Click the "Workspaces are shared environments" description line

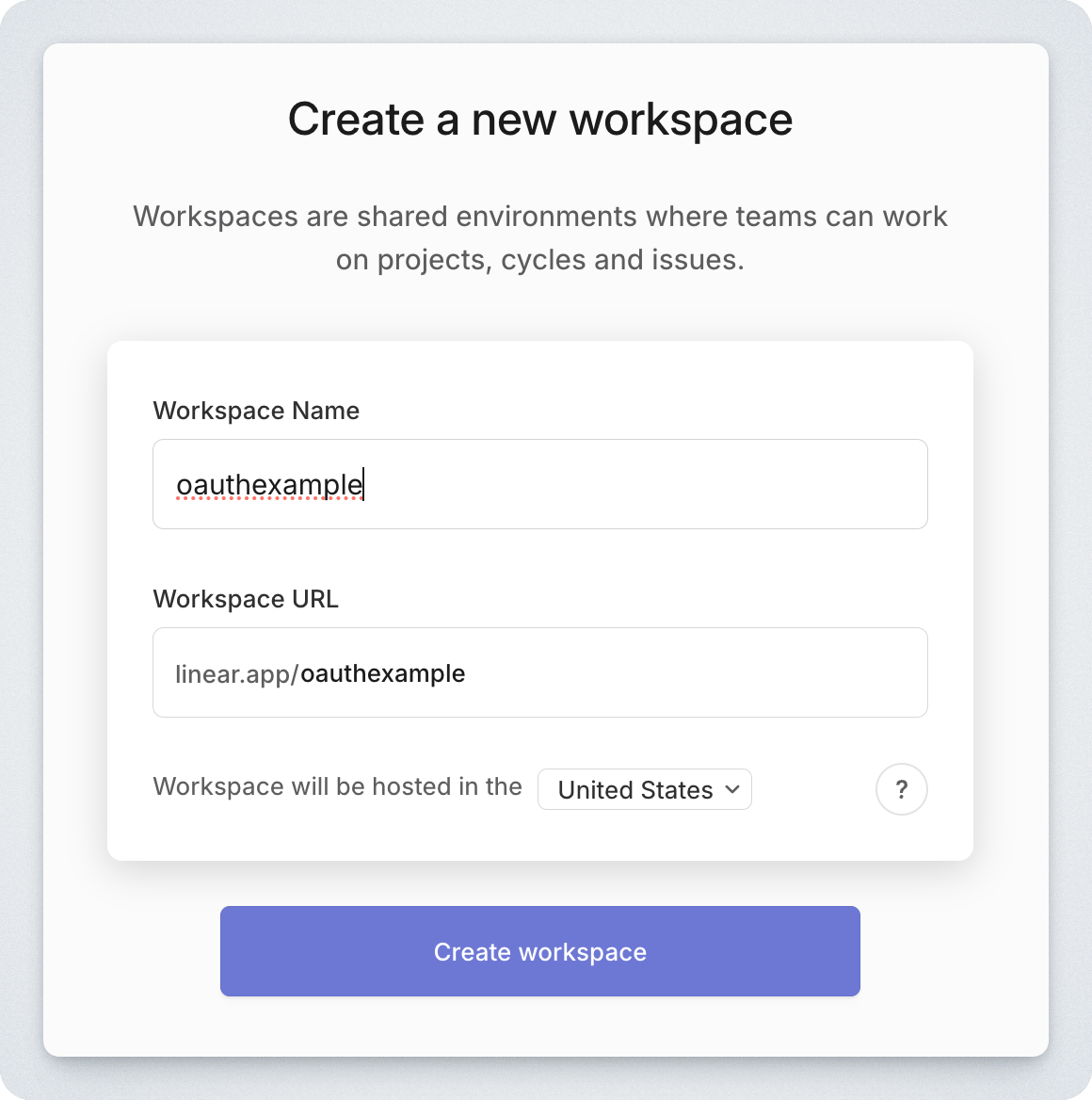coord(539,217)
